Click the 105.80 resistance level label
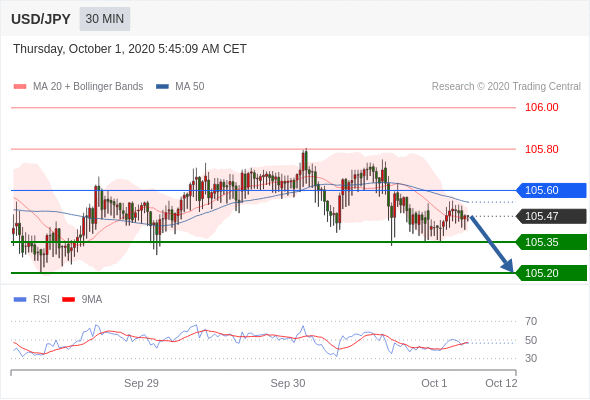590x400 pixels. click(542, 149)
